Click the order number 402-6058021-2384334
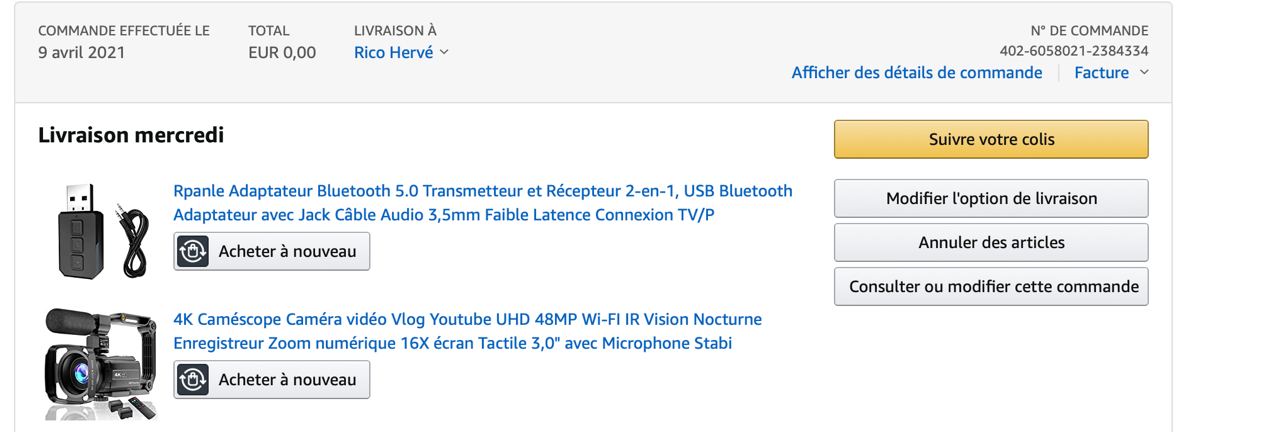The height and width of the screenshot is (432, 1280). tap(1073, 51)
